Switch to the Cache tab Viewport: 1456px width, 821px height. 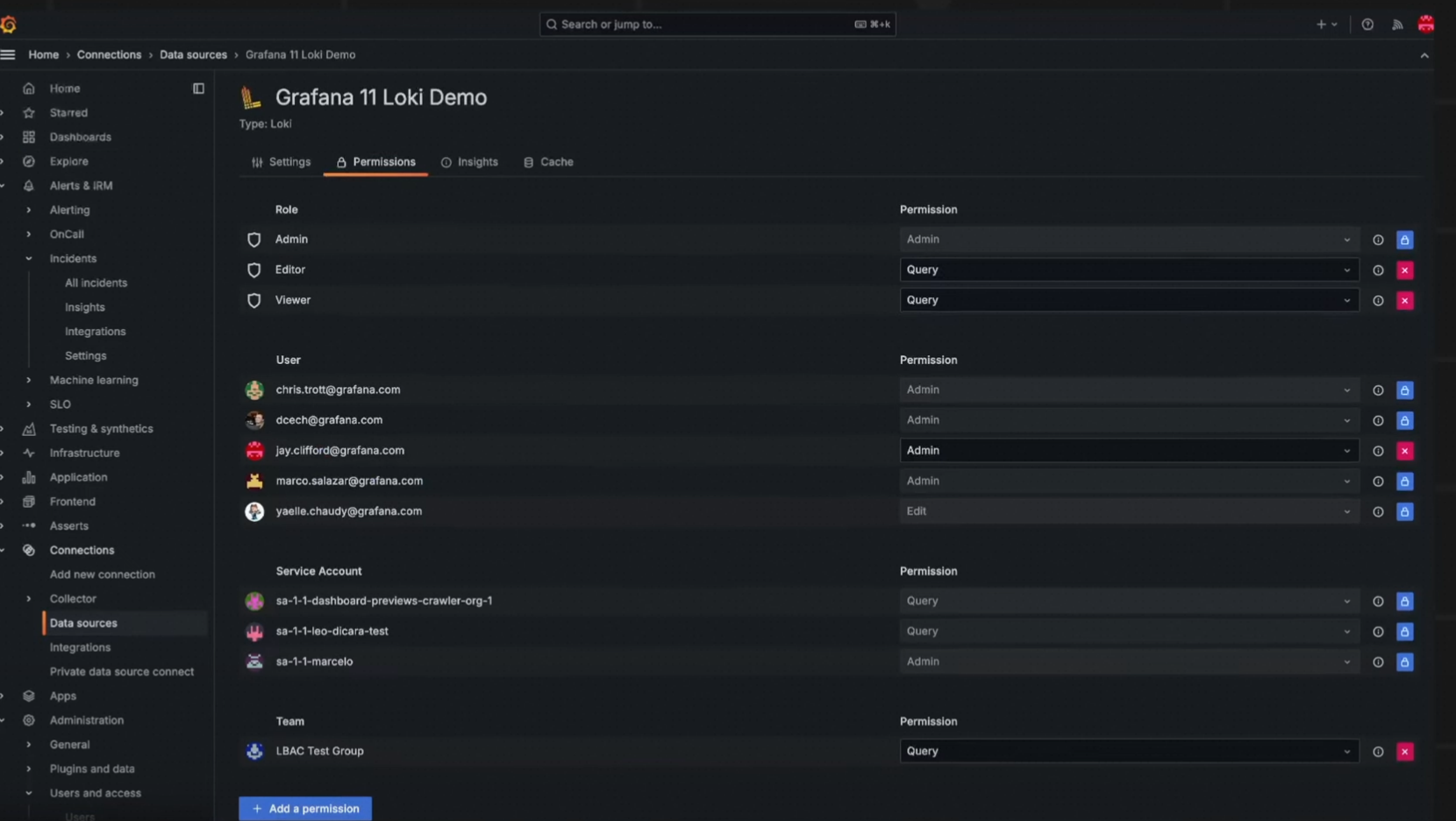(x=548, y=162)
